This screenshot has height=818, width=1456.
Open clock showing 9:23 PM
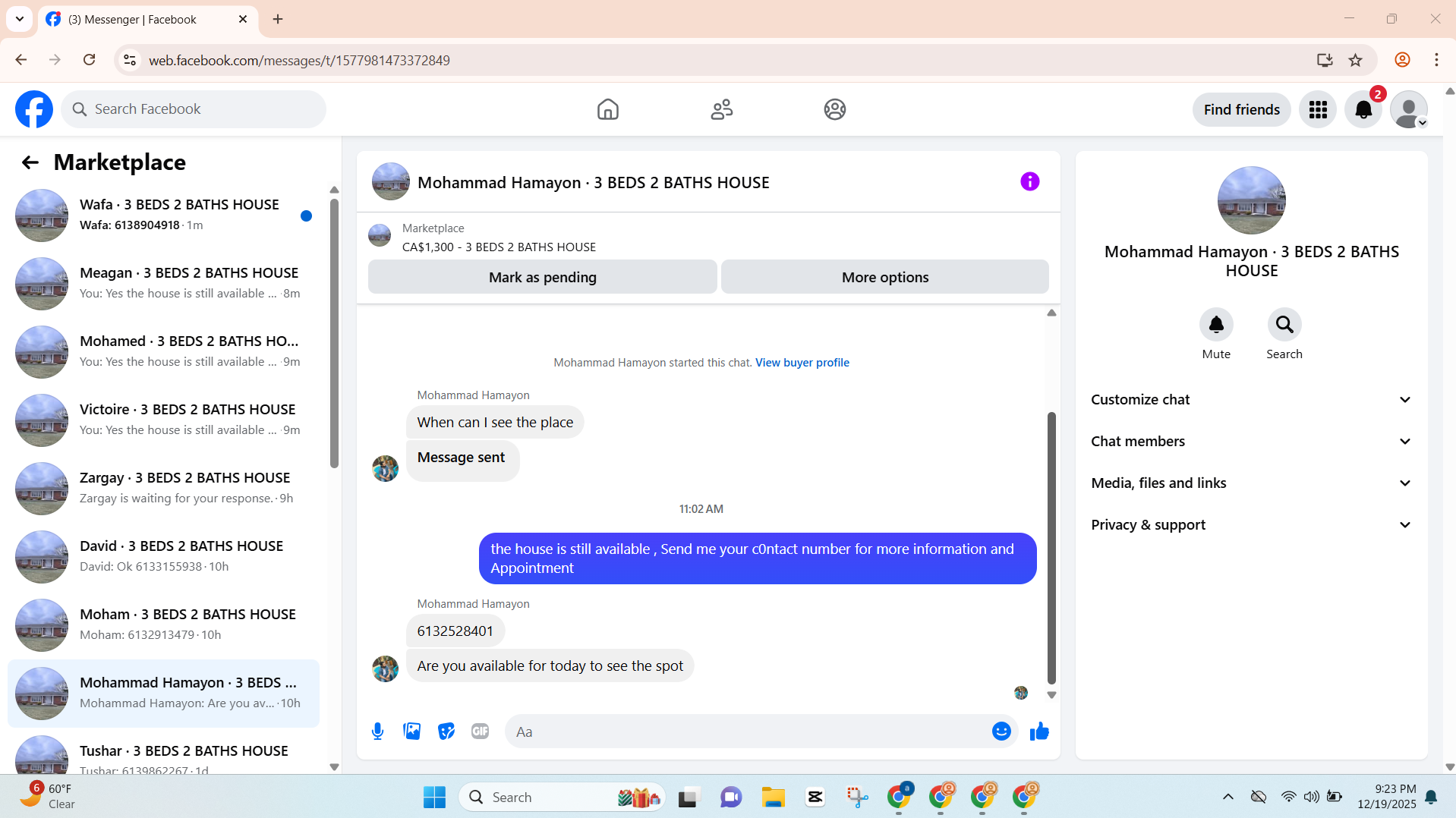(x=1386, y=797)
